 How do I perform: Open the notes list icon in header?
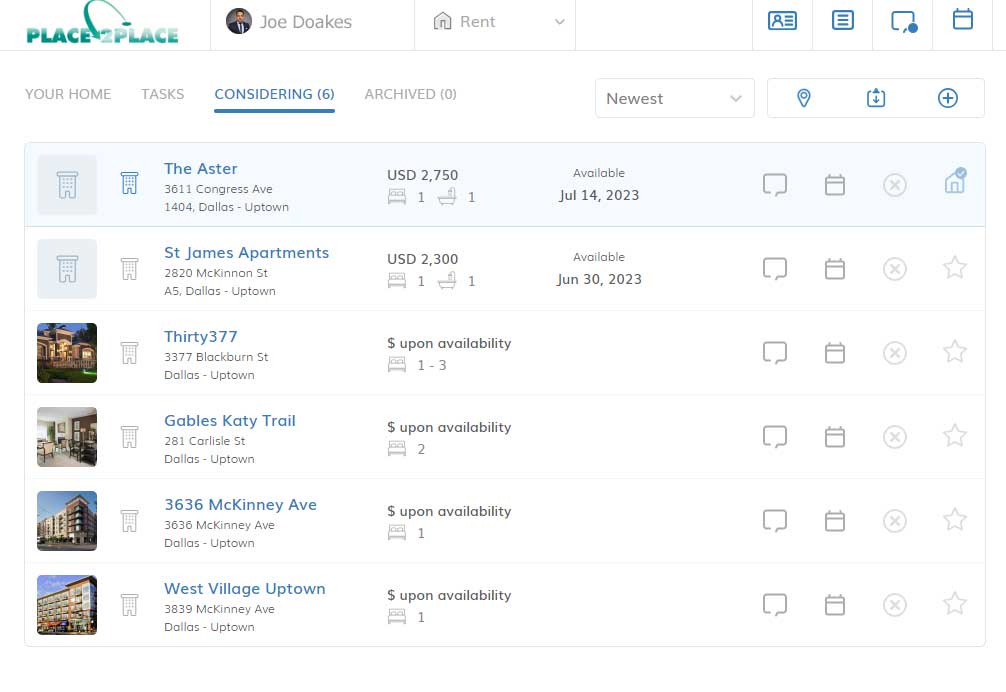(842, 21)
